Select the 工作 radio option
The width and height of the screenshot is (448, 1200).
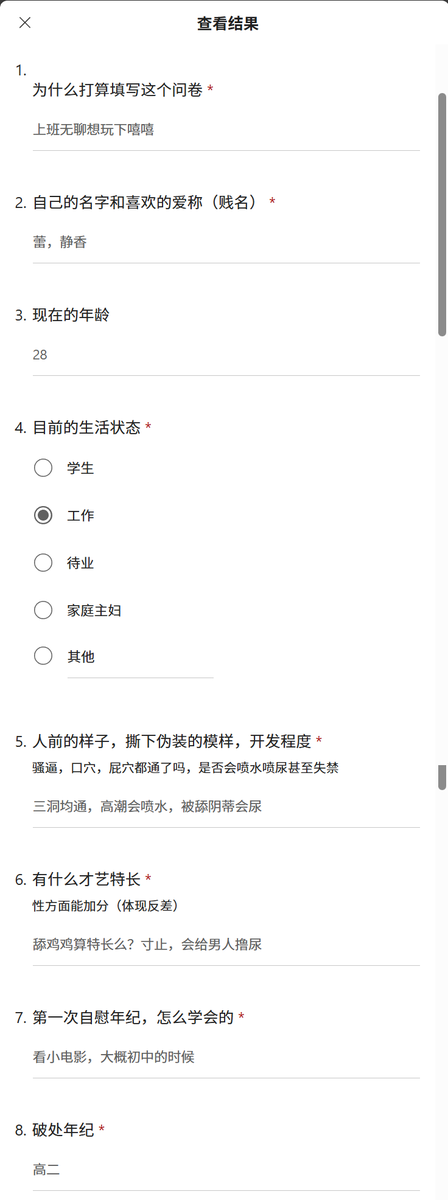(x=43, y=515)
